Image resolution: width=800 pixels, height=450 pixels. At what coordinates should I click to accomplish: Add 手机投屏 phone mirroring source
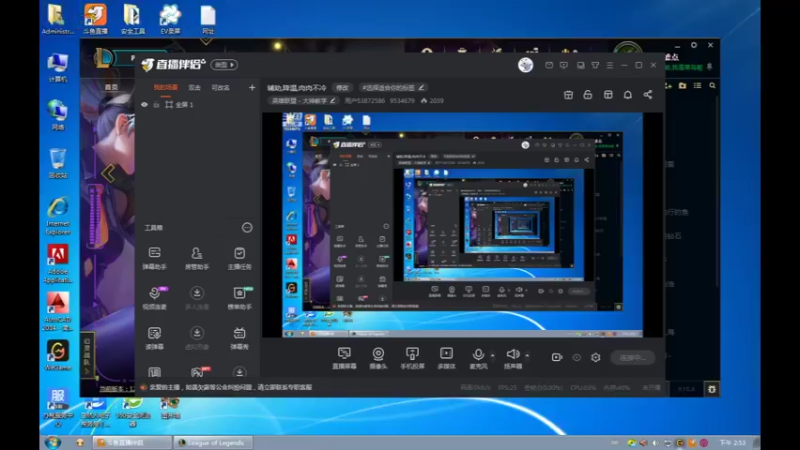(412, 358)
